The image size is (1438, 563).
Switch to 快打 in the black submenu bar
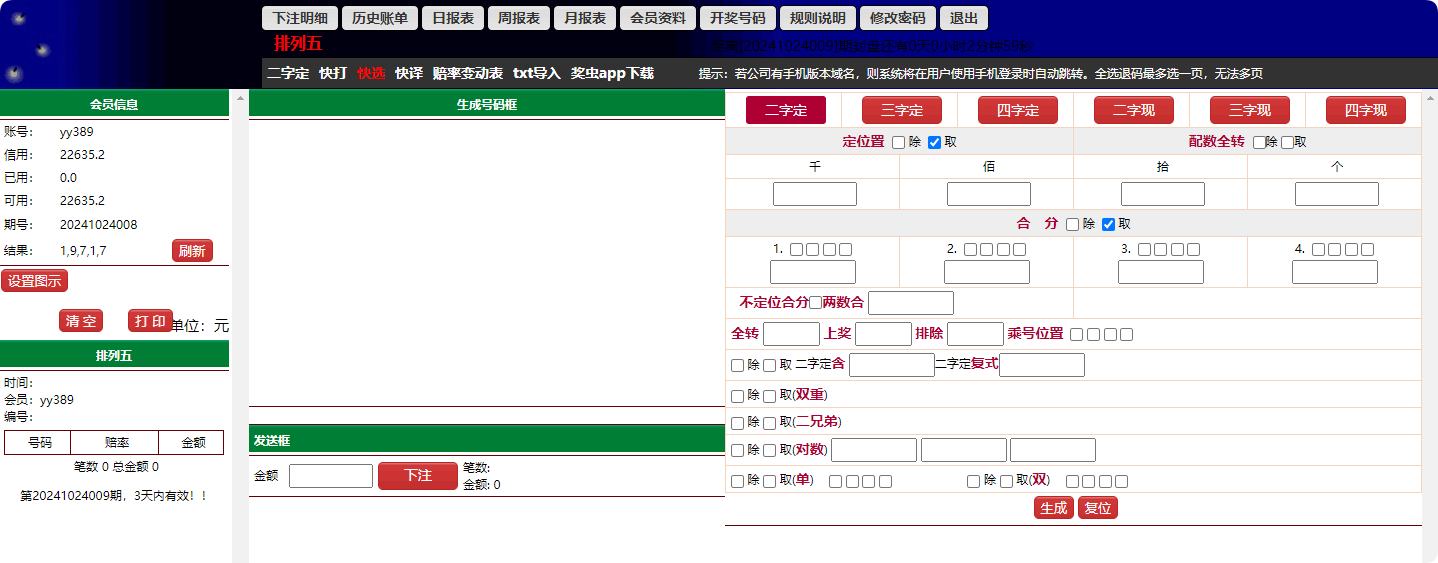click(x=333, y=73)
